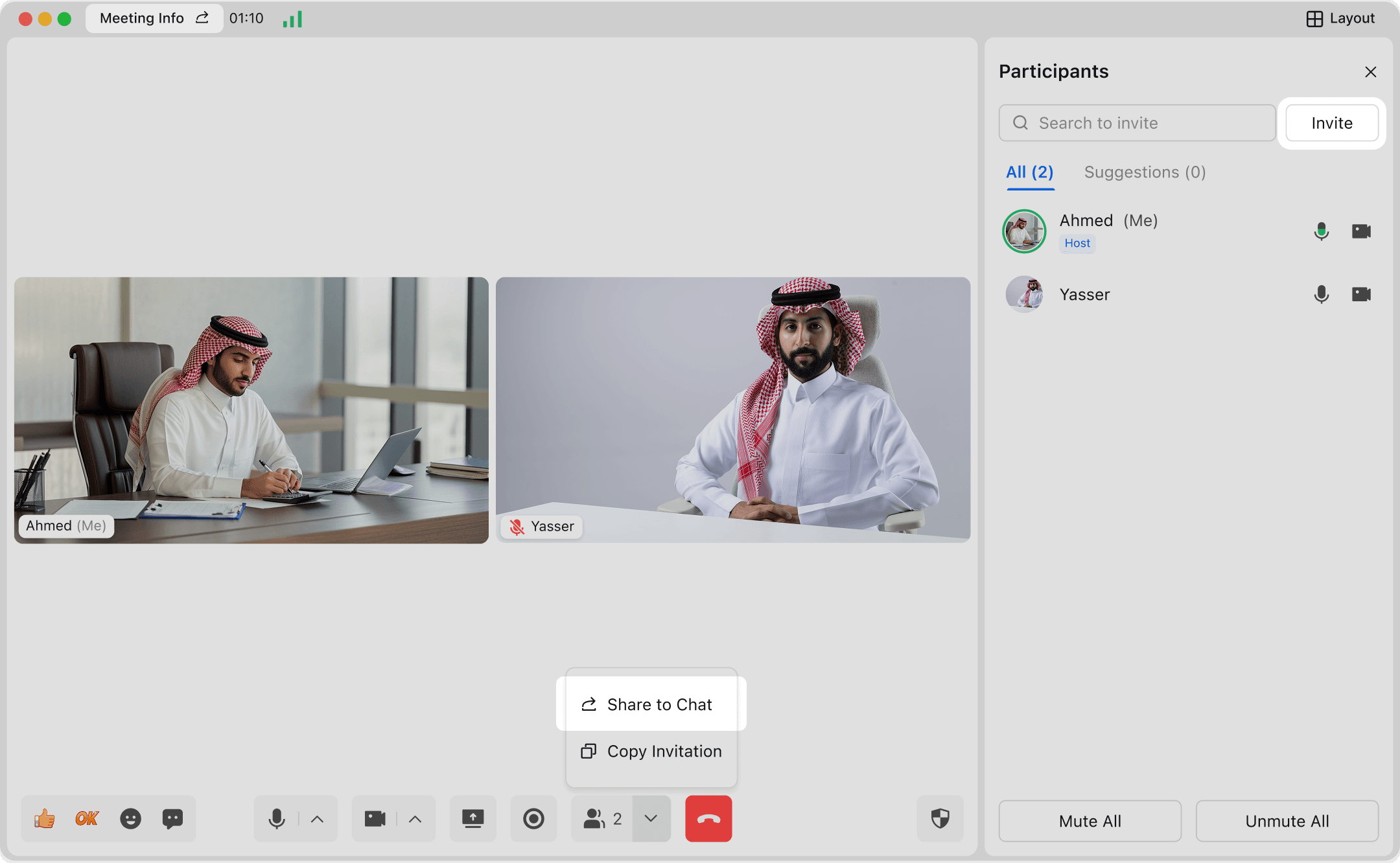Viewport: 1400px width, 863px height.
Task: Open the chat bubble icon
Action: pyautogui.click(x=172, y=819)
